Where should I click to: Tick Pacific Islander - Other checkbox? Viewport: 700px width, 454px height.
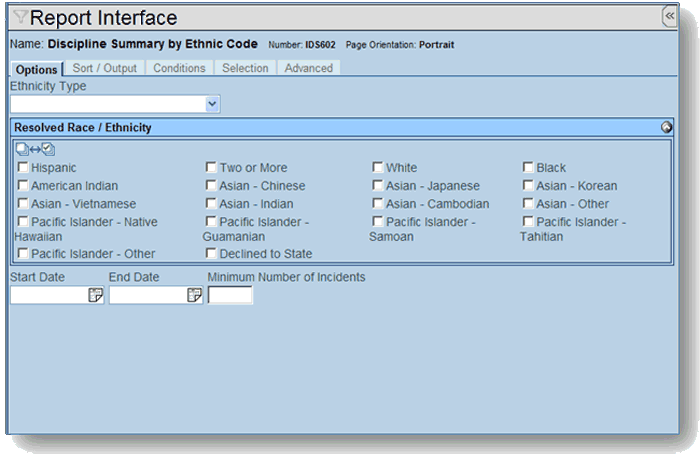coord(23,254)
